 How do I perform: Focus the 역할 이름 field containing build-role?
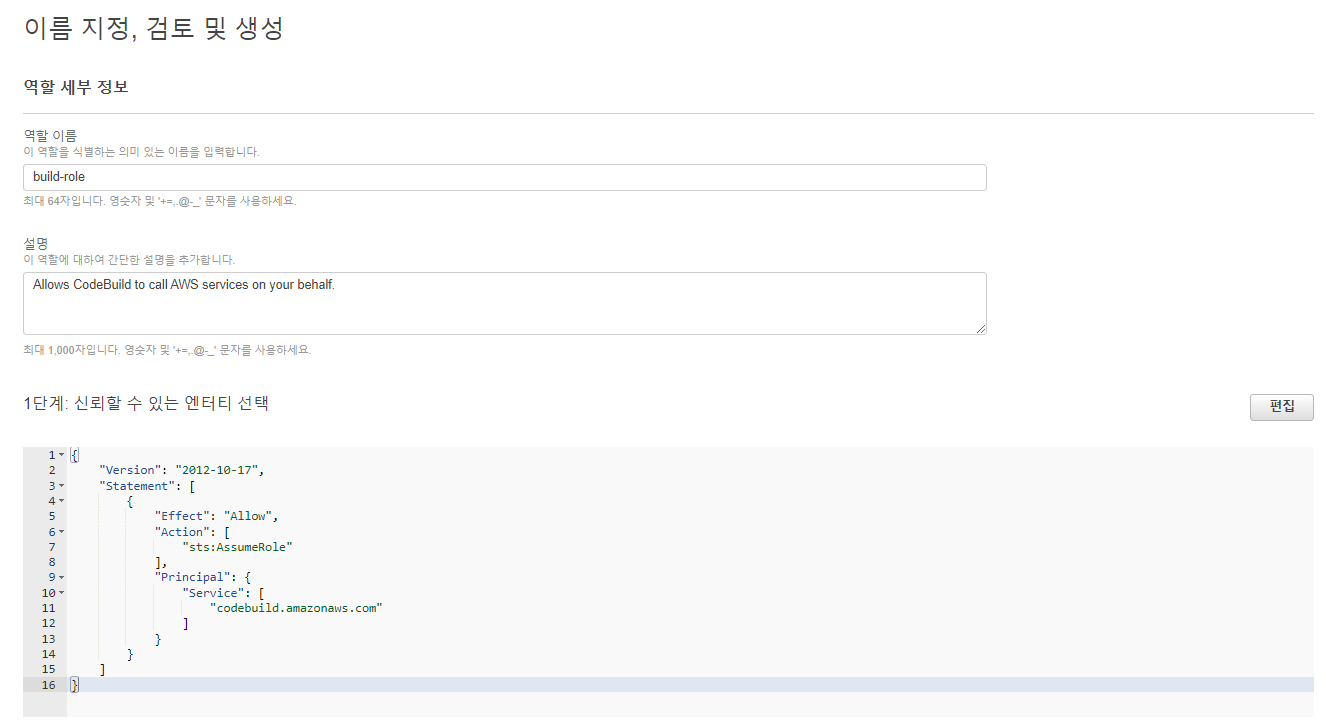coord(504,177)
